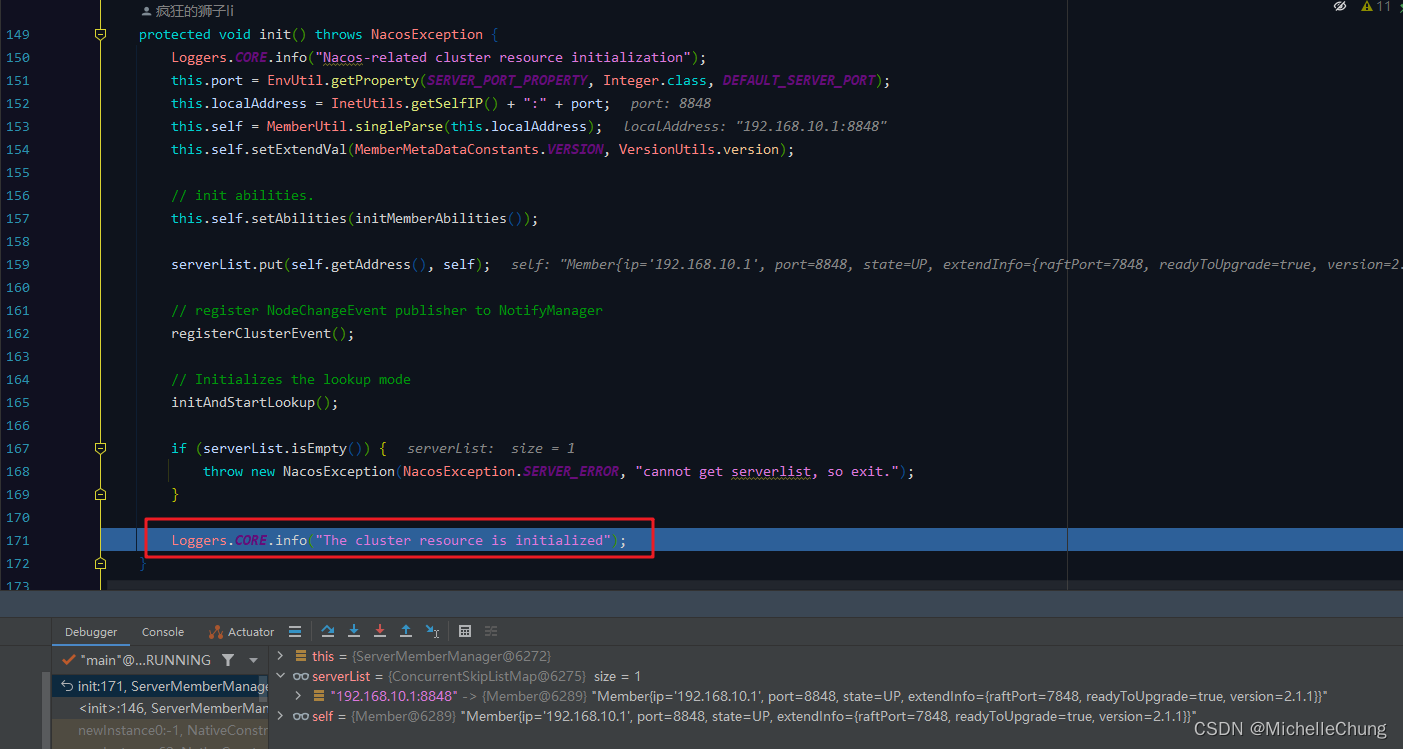Click initAndStartLookup() call on line 165
Viewport: 1403px width, 749px height.
(255, 402)
